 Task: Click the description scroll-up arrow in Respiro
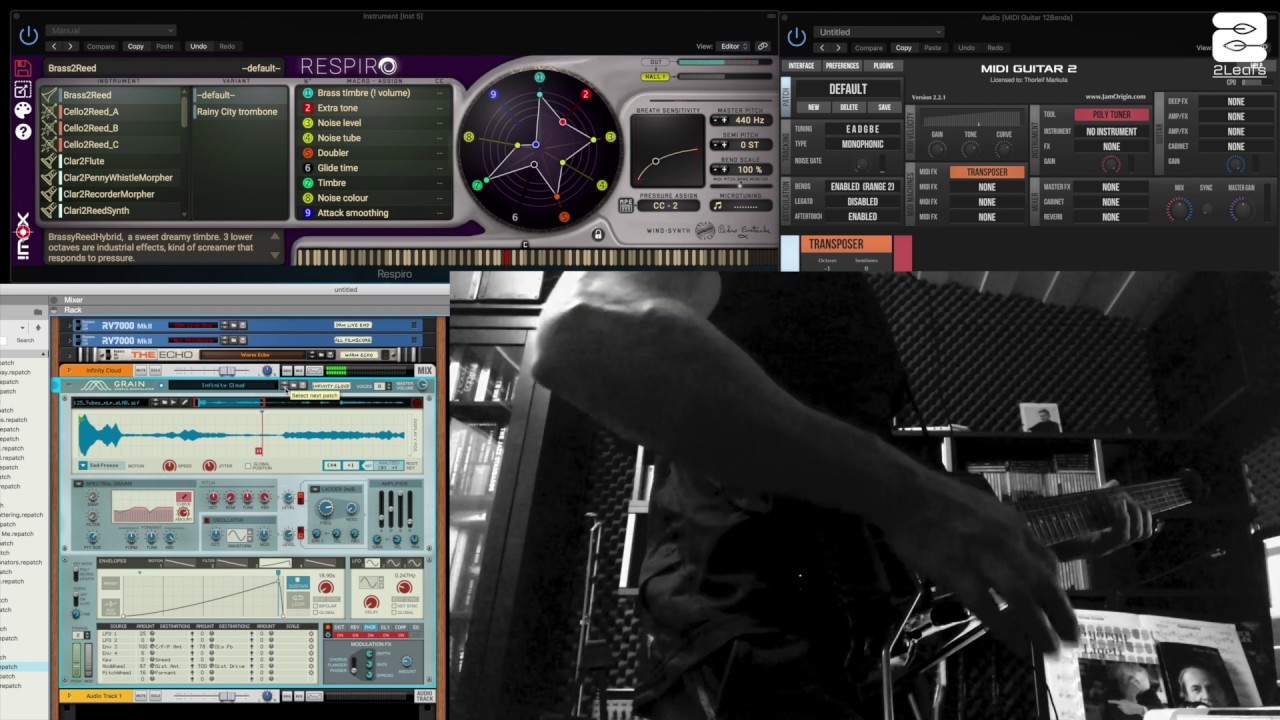pos(275,237)
